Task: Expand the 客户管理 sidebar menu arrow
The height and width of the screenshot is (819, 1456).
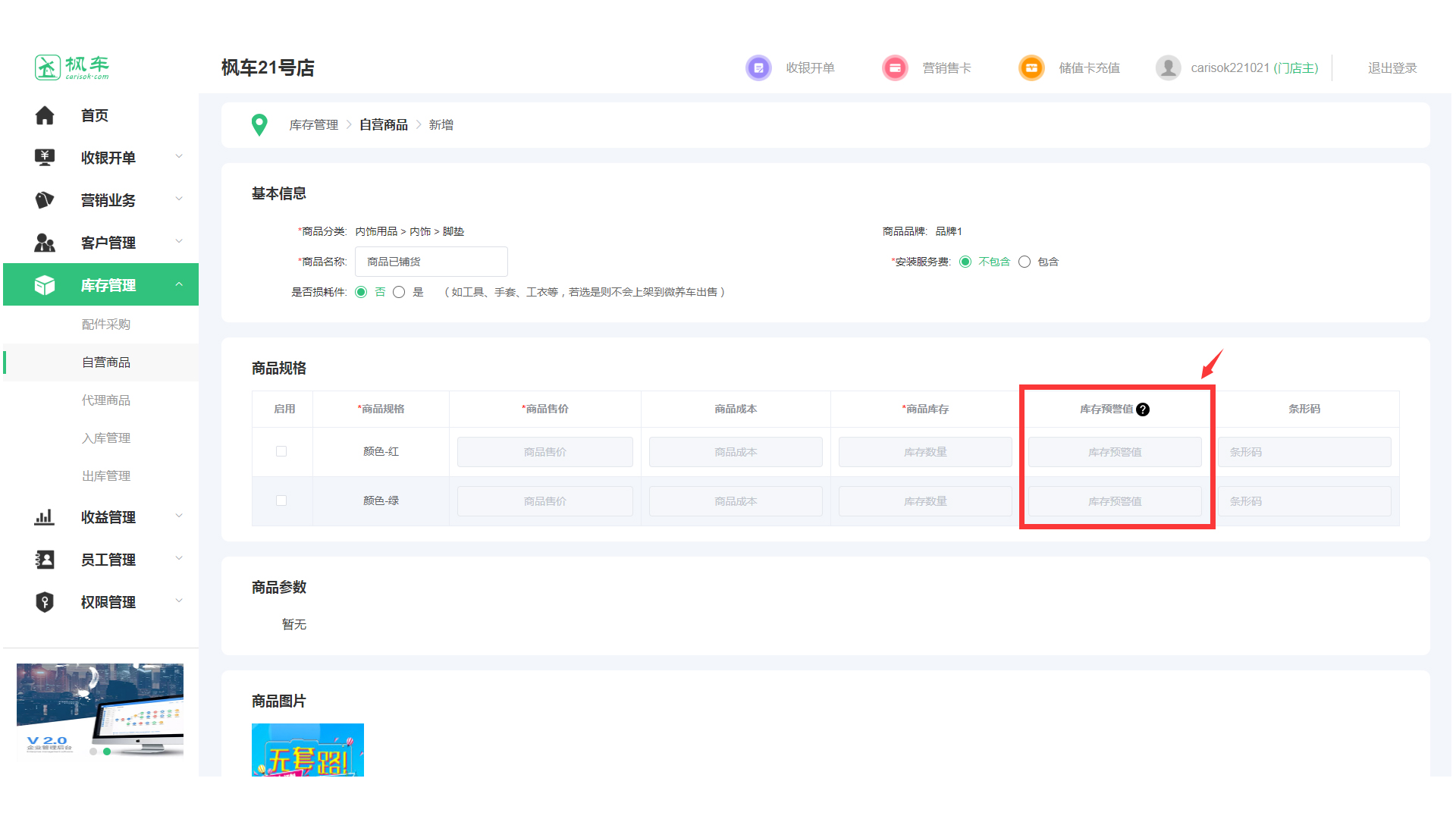Action: click(x=179, y=241)
